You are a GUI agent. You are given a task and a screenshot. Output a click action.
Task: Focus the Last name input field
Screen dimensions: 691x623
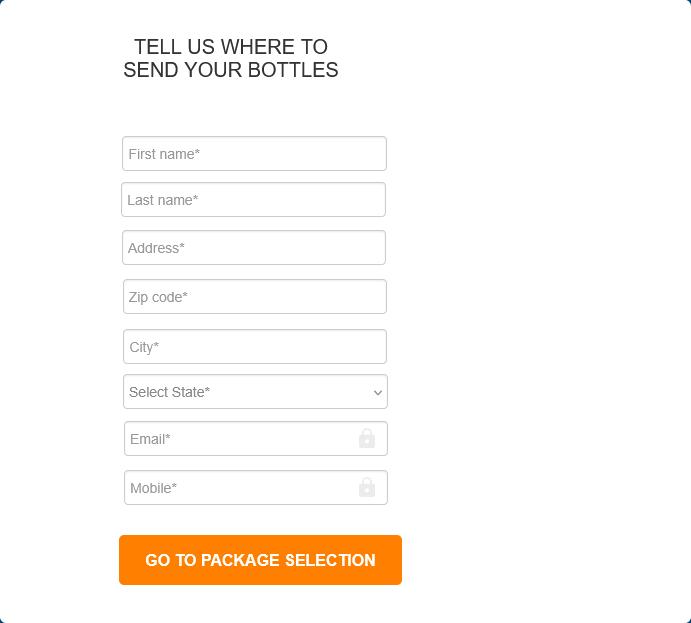[253, 200]
